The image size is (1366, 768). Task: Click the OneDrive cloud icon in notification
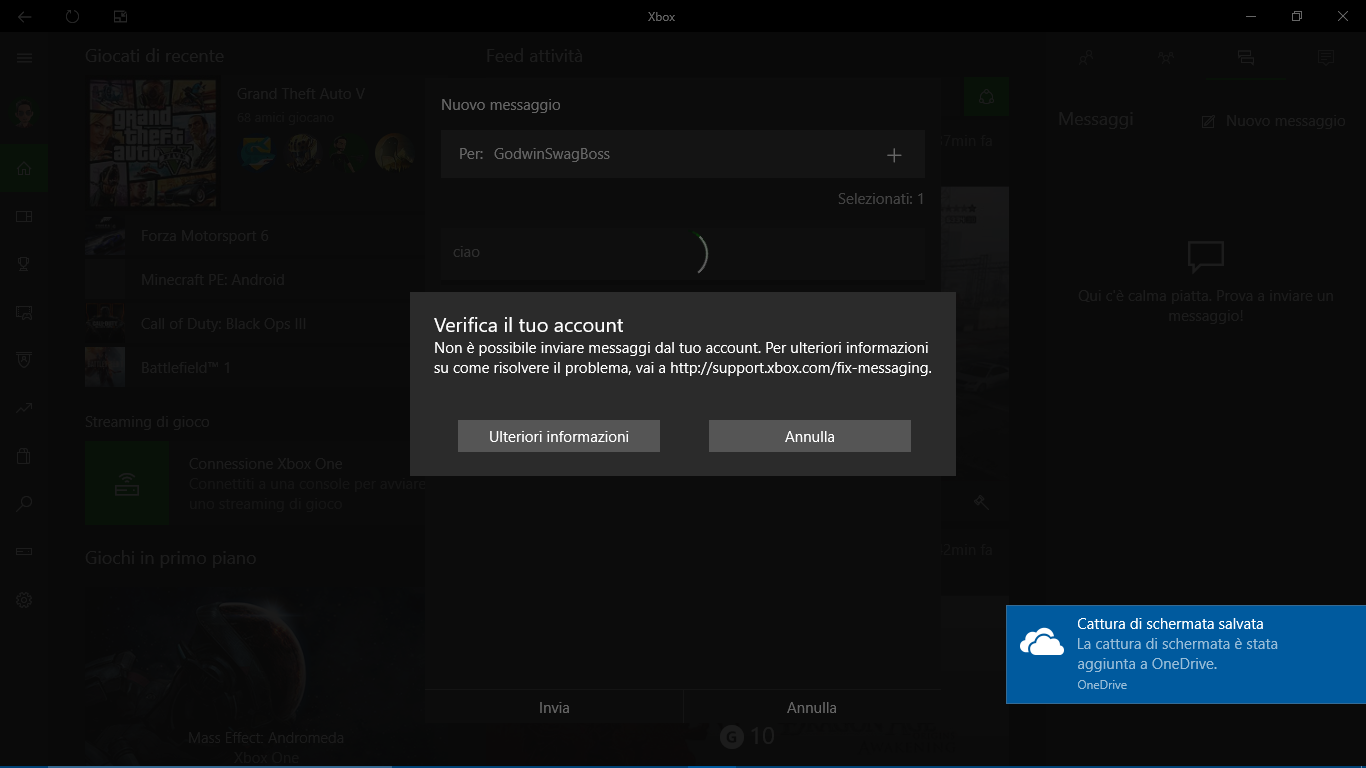1041,643
